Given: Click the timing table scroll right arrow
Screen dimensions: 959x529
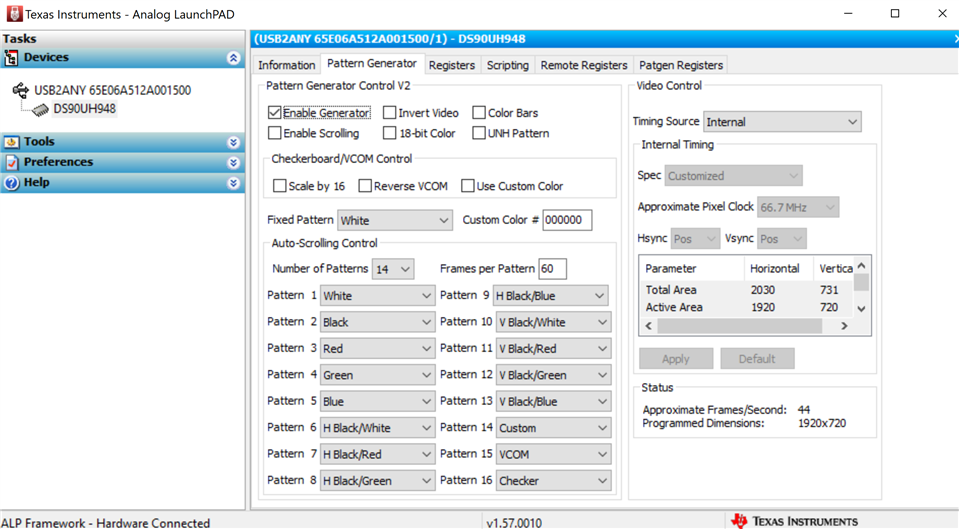Looking at the screenshot, I should tap(844, 326).
